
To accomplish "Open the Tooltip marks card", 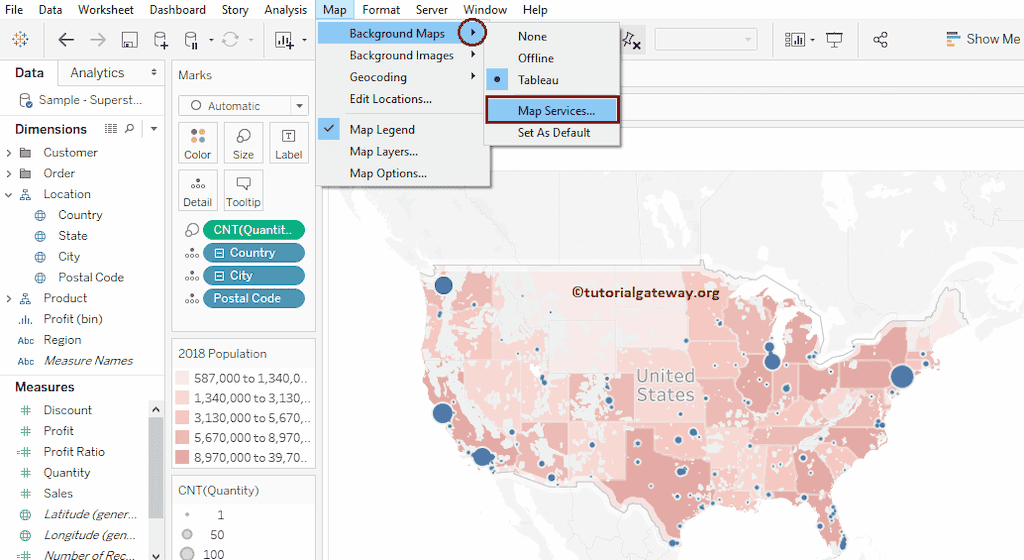I will (x=243, y=190).
